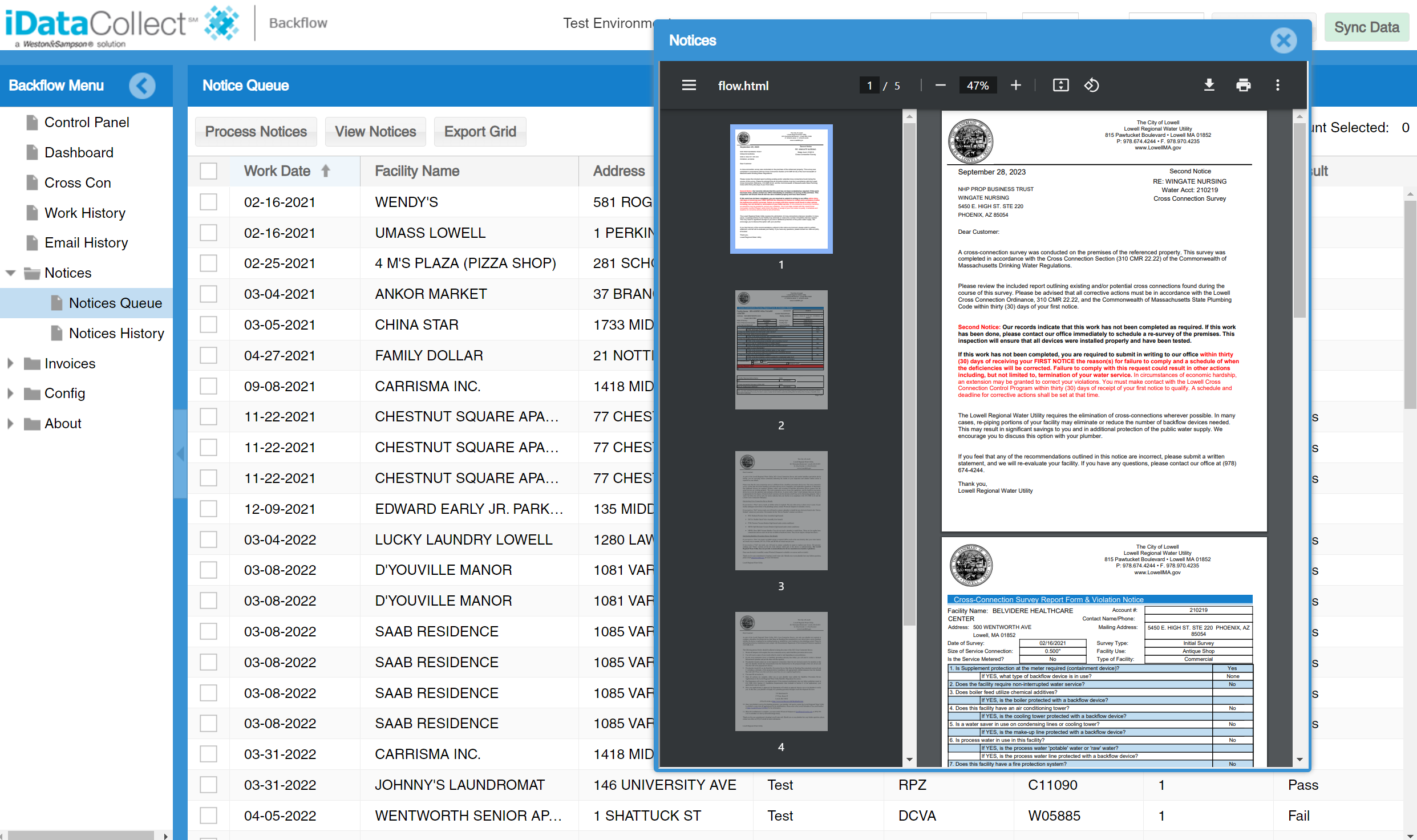Toggle the PDF viewer sidebar menu icon

[689, 86]
